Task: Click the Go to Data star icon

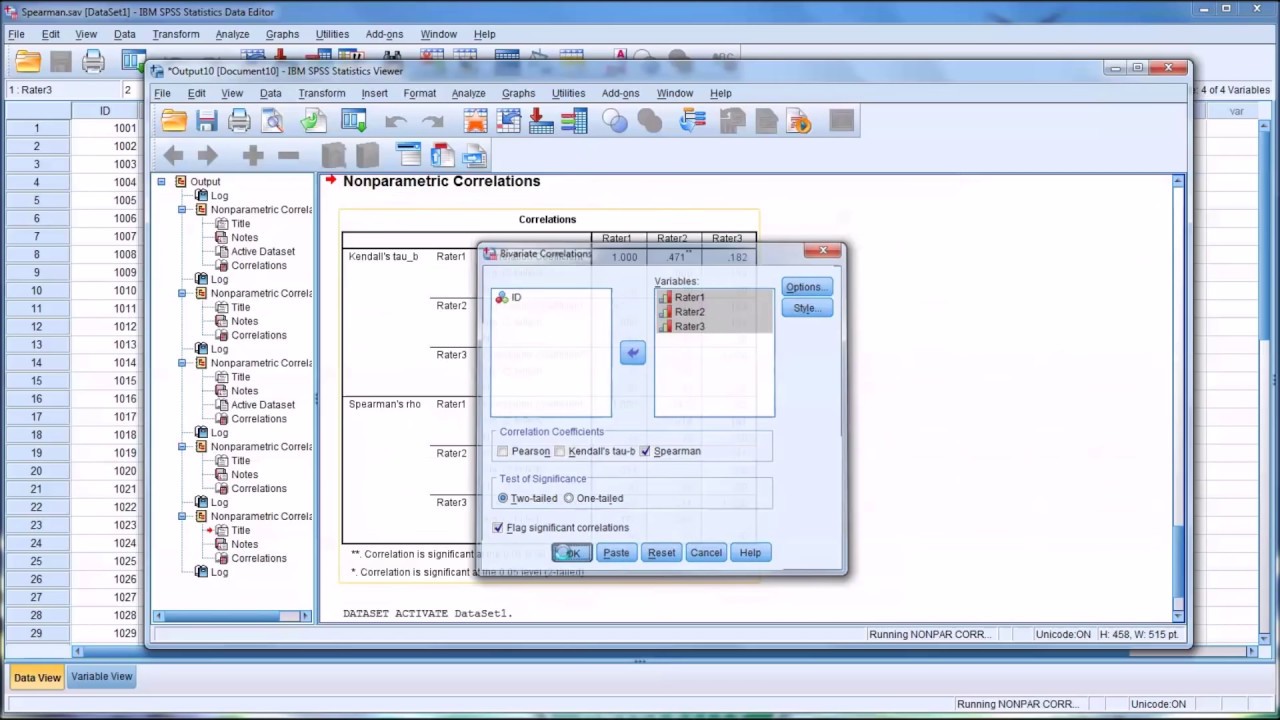Action: tap(475, 121)
